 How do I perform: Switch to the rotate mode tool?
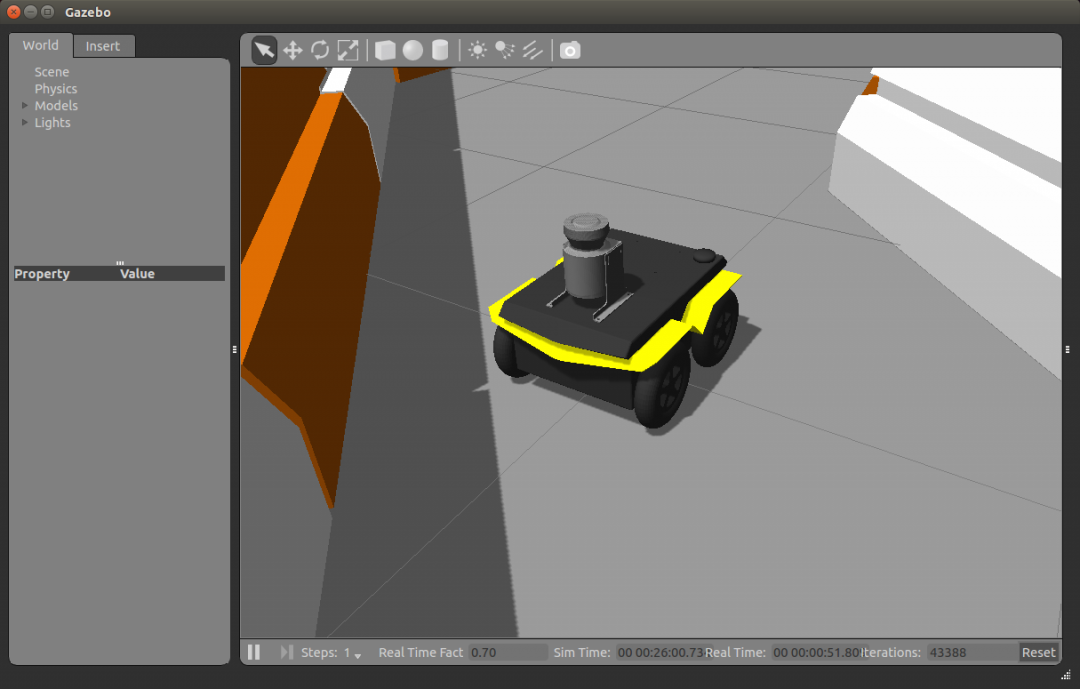319,49
